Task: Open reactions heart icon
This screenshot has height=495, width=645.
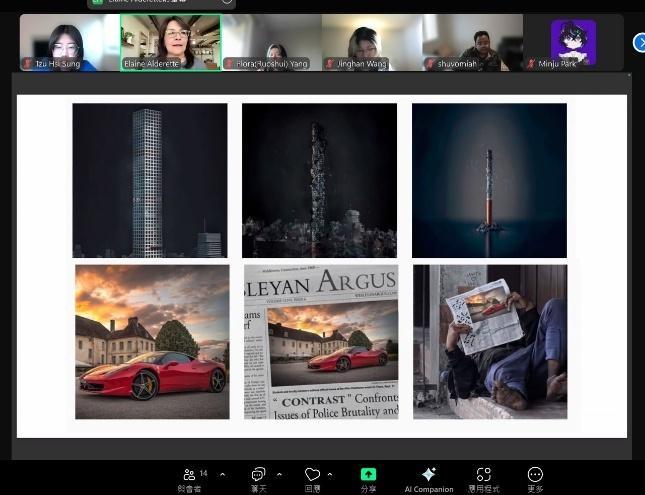Action: (x=312, y=474)
